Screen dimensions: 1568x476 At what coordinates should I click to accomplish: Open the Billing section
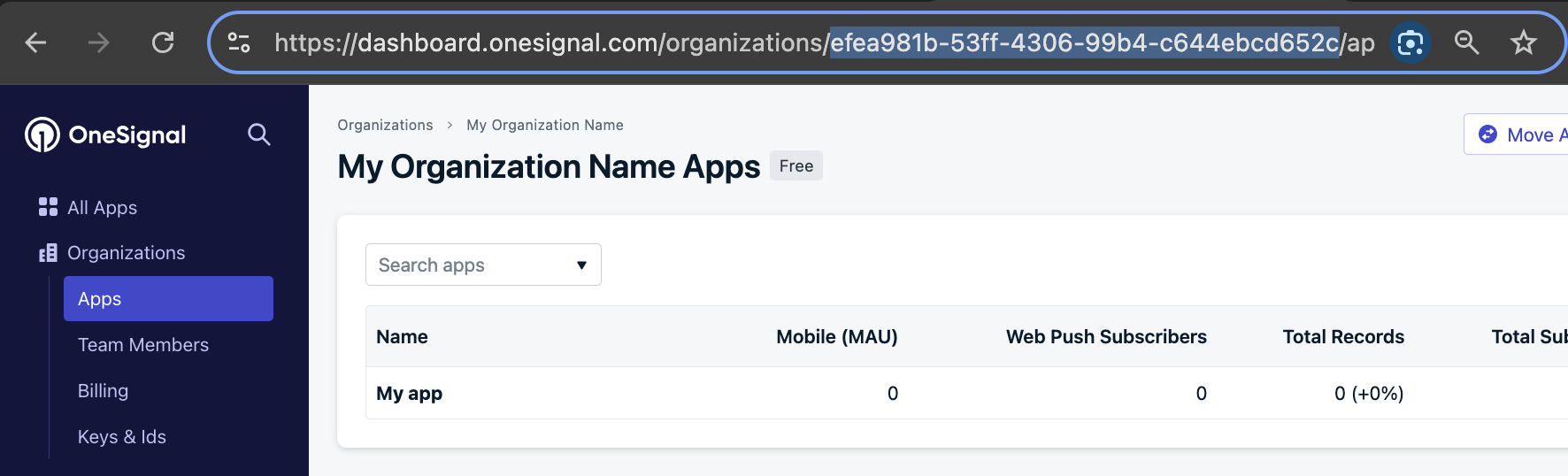103,391
